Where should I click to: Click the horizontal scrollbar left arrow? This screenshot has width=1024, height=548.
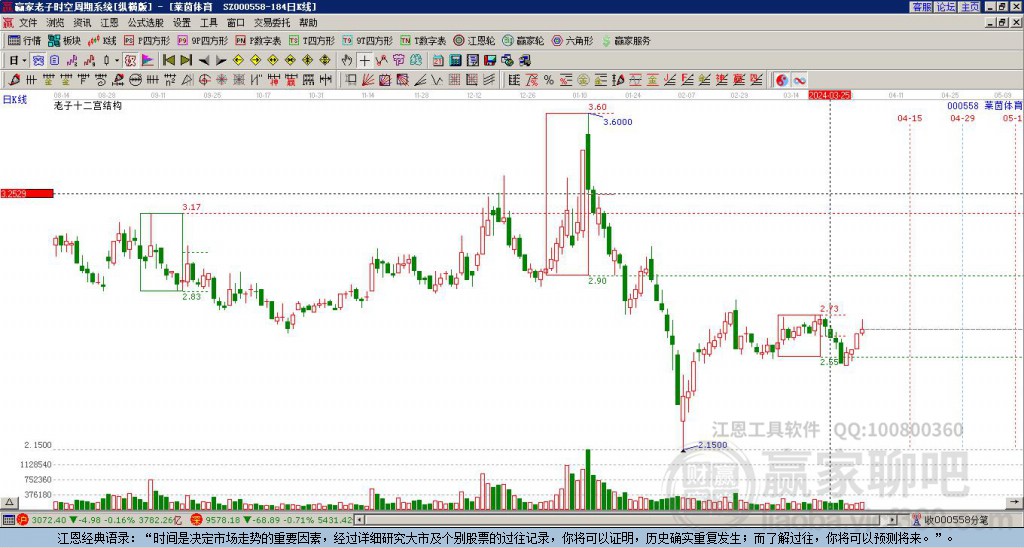359,520
